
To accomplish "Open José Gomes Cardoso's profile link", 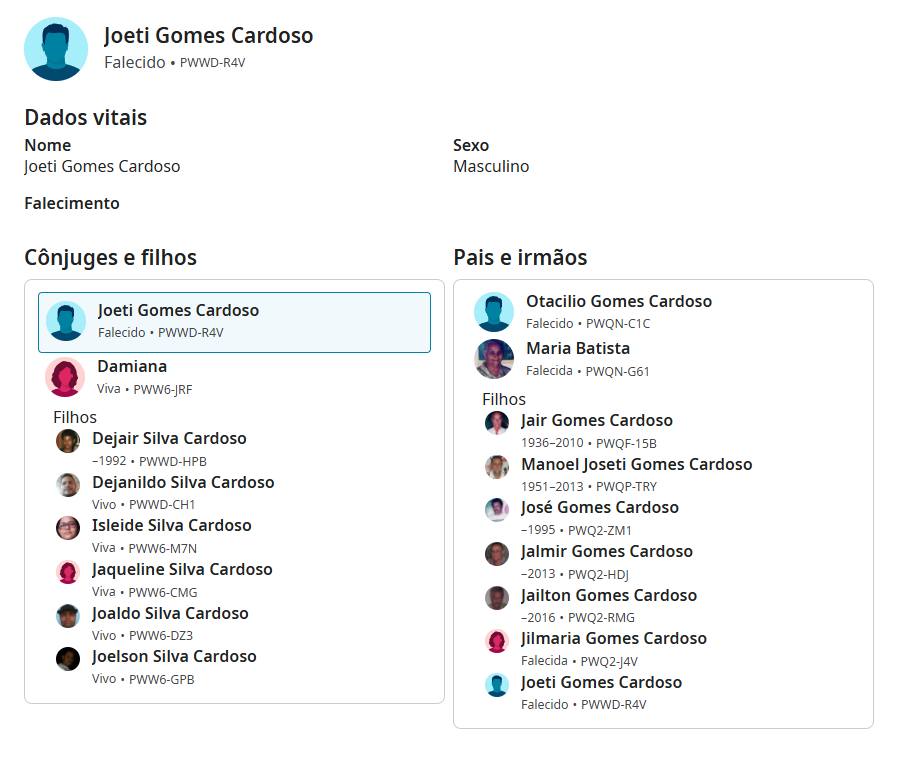I will pos(600,507).
